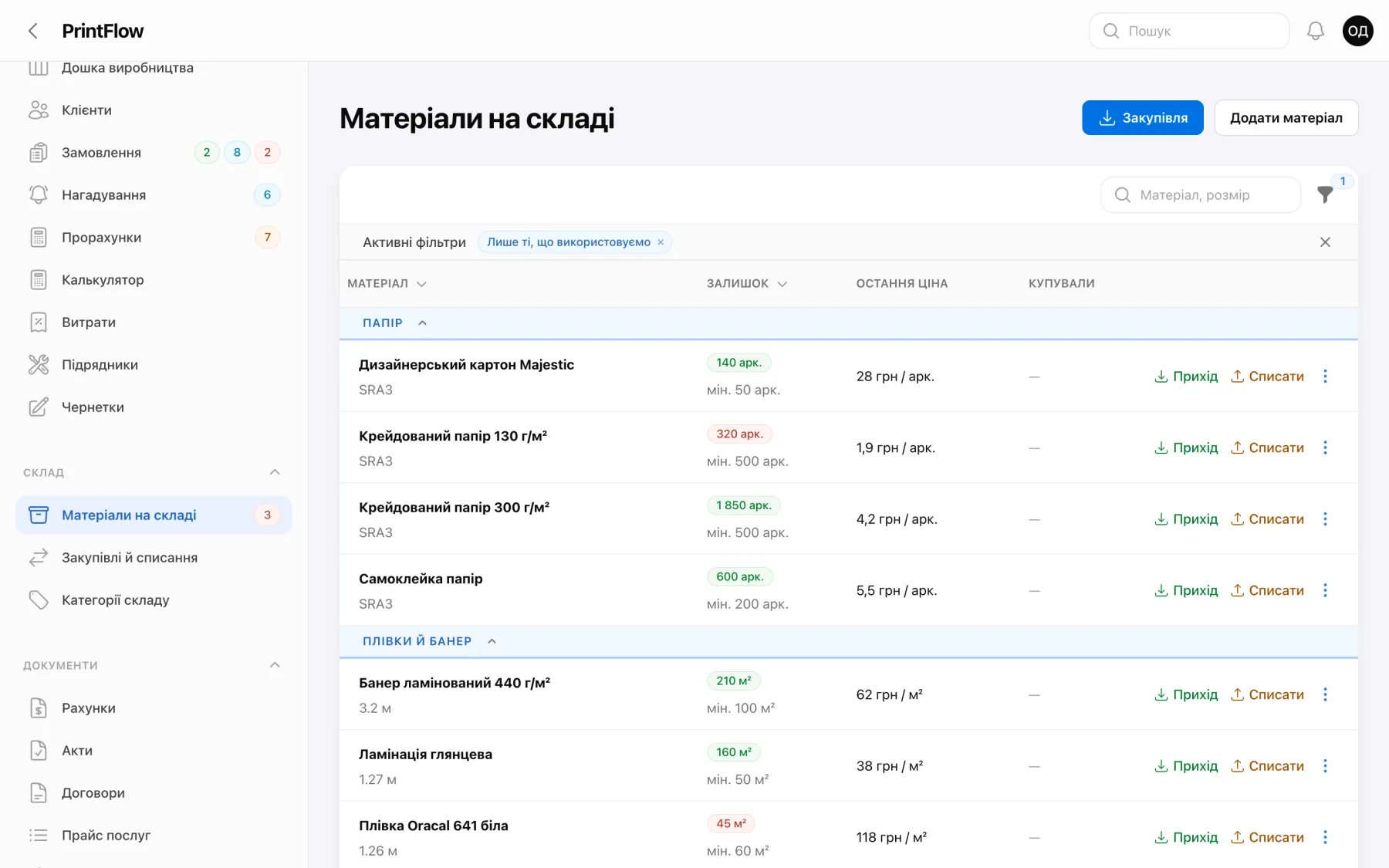1389x868 pixels.
Task: Open Замовлення in the sidebar
Action: click(x=154, y=153)
